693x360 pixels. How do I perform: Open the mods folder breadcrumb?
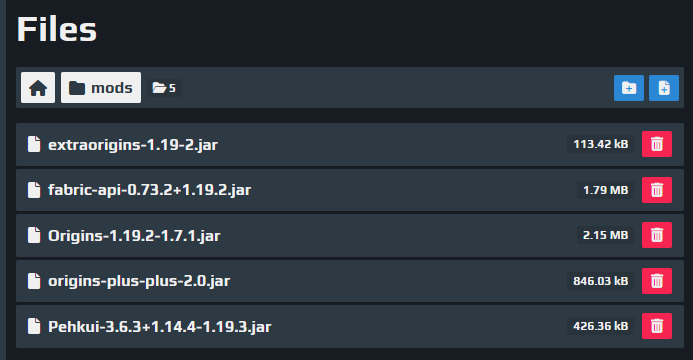101,87
